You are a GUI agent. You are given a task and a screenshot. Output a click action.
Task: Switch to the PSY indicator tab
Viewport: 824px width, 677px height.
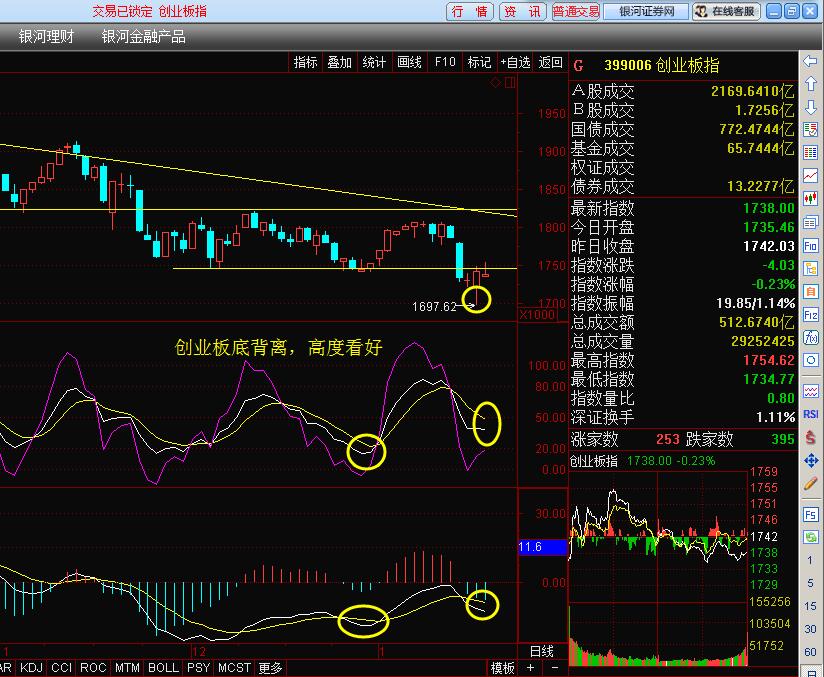tap(199, 668)
